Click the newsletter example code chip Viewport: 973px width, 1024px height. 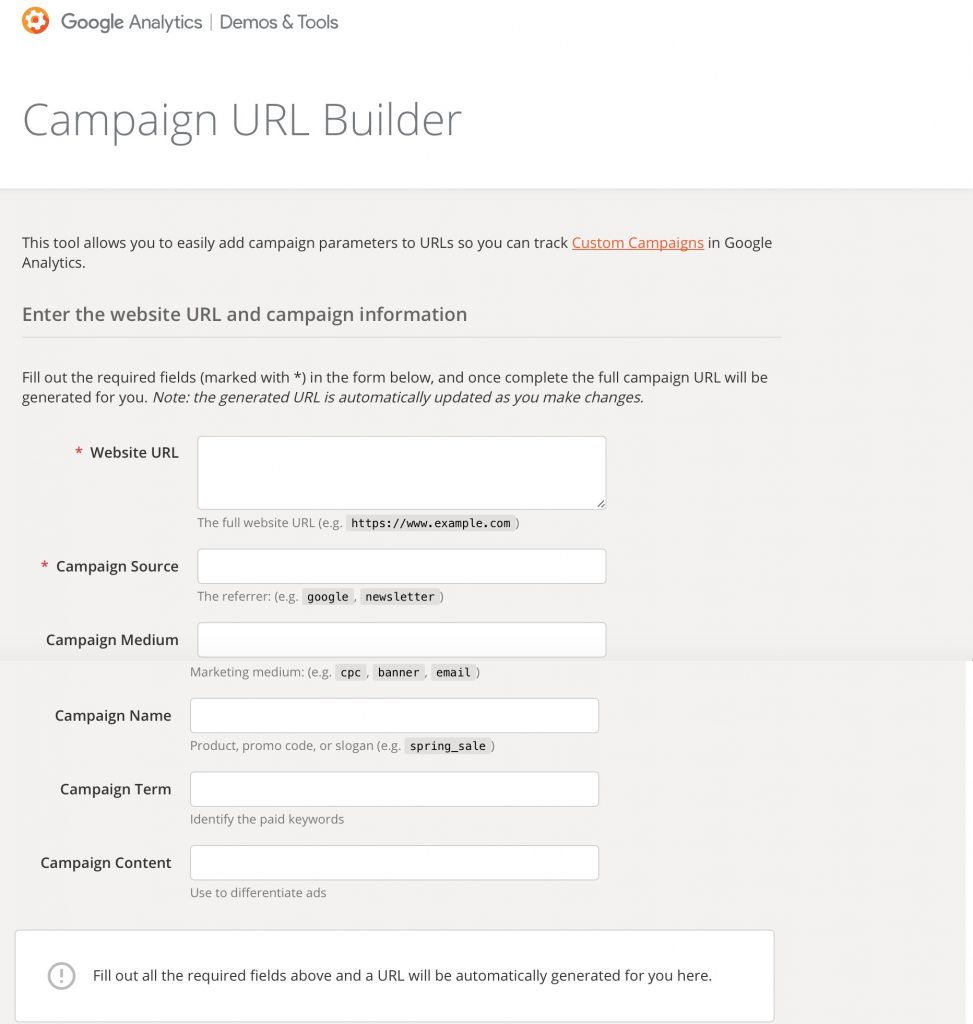click(x=400, y=597)
